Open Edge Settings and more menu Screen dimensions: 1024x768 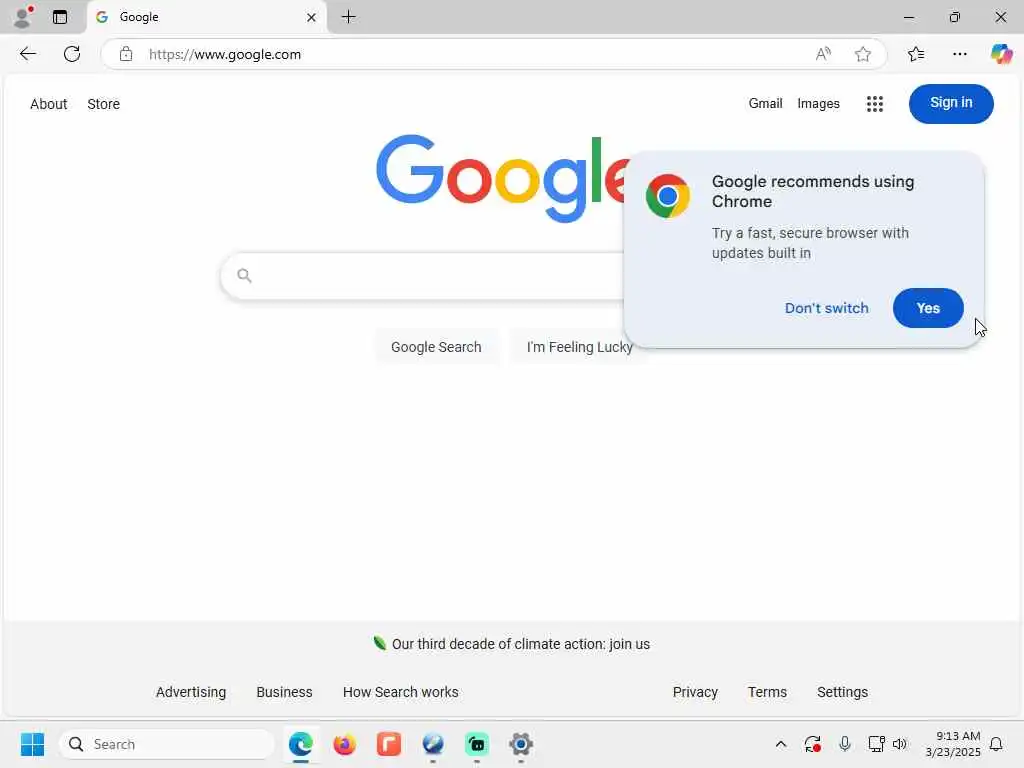click(x=959, y=54)
